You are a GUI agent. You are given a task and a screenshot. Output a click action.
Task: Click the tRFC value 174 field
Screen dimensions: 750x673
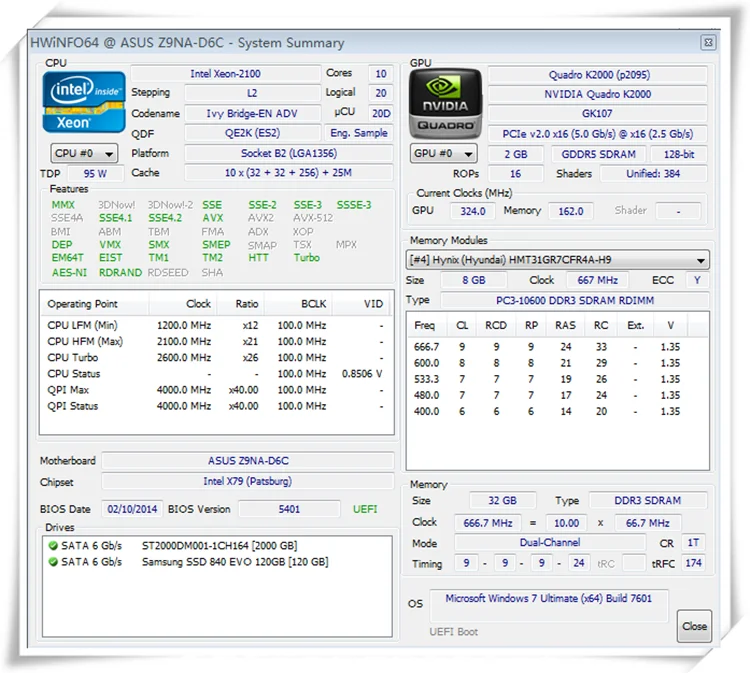point(693,563)
